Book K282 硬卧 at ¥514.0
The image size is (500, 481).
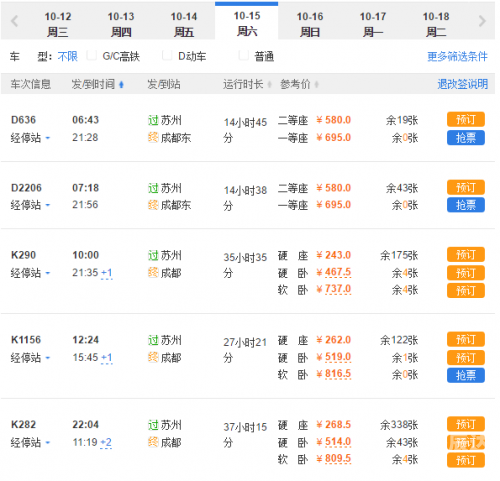point(466,443)
